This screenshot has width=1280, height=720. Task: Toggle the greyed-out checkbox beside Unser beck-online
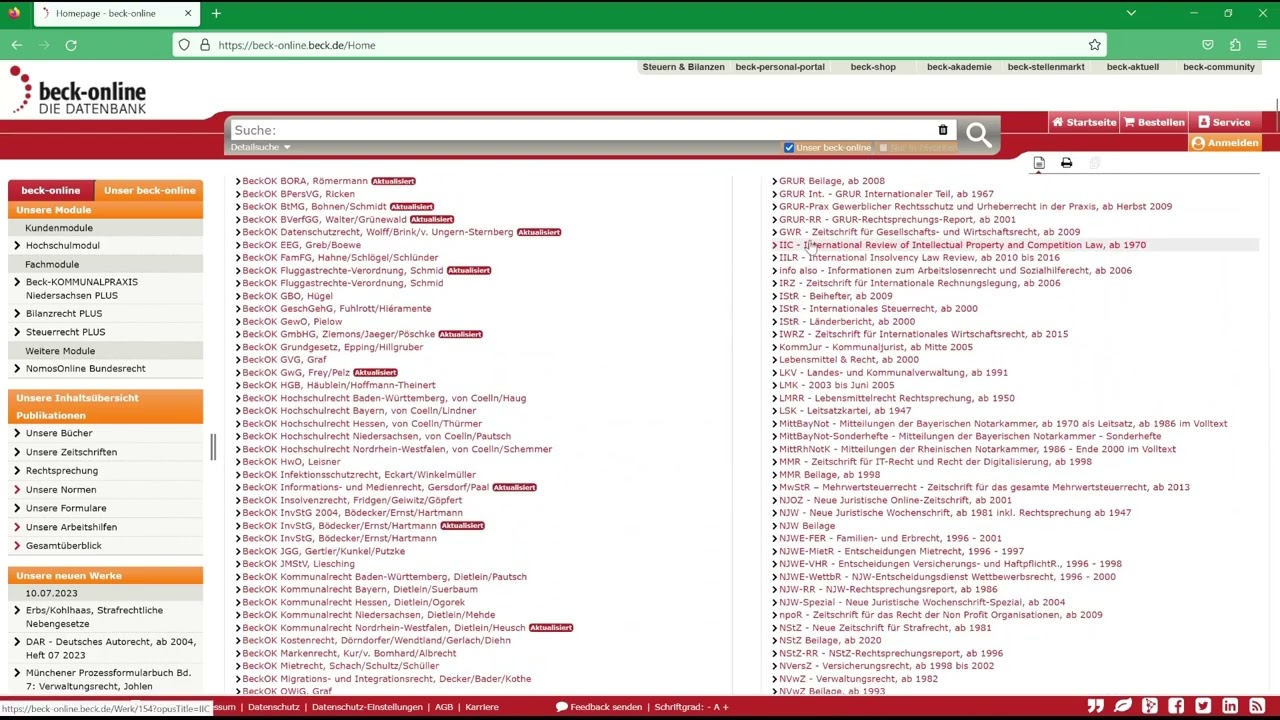point(883,148)
